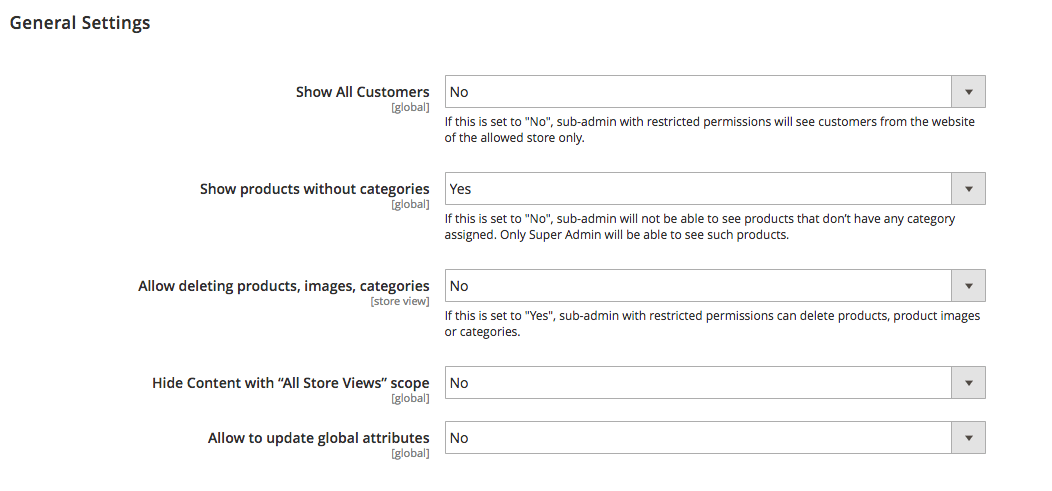Viewport: 1052px width, 491px height.
Task: Click the Show products without categories label
Action: click(315, 189)
